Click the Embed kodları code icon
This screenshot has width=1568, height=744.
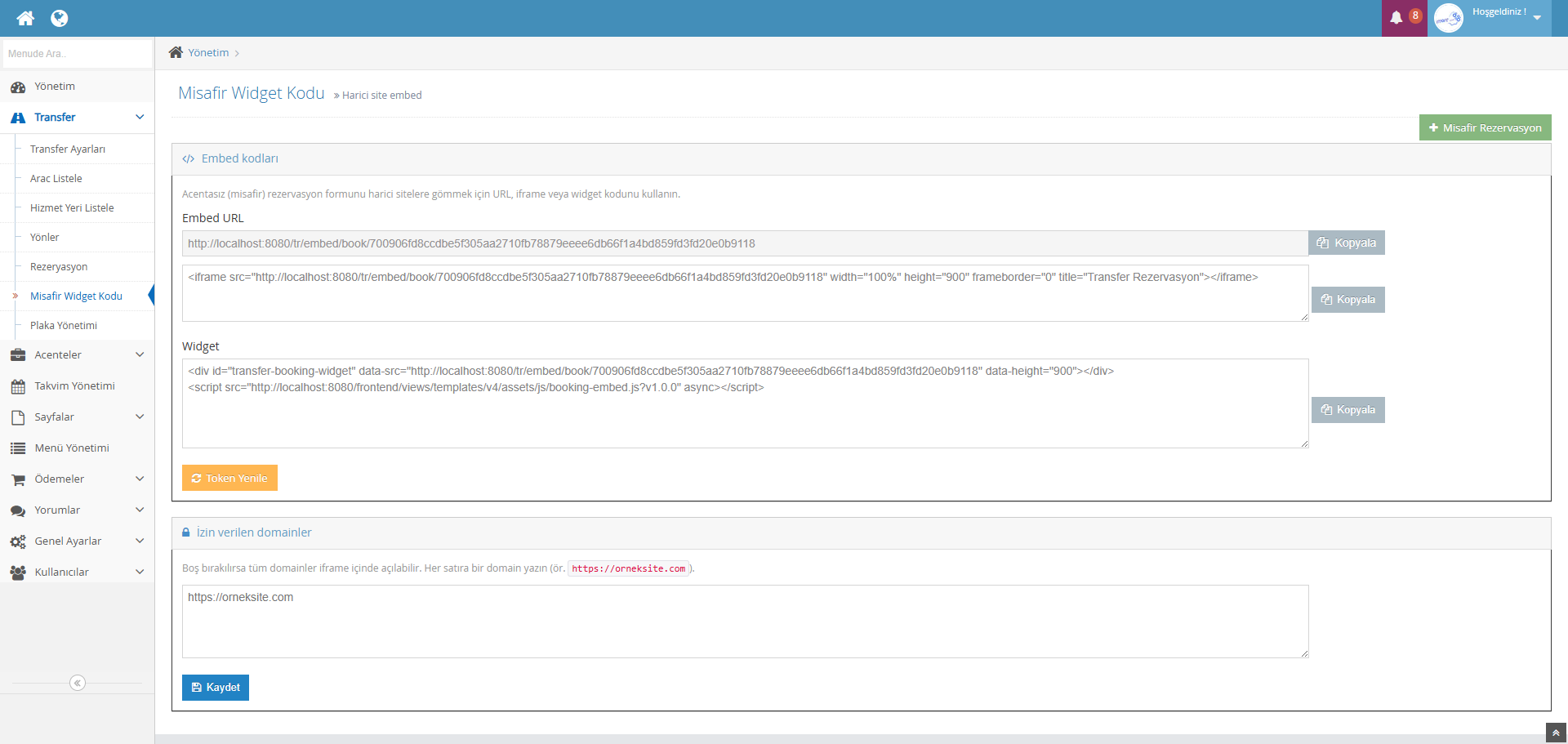pos(189,159)
